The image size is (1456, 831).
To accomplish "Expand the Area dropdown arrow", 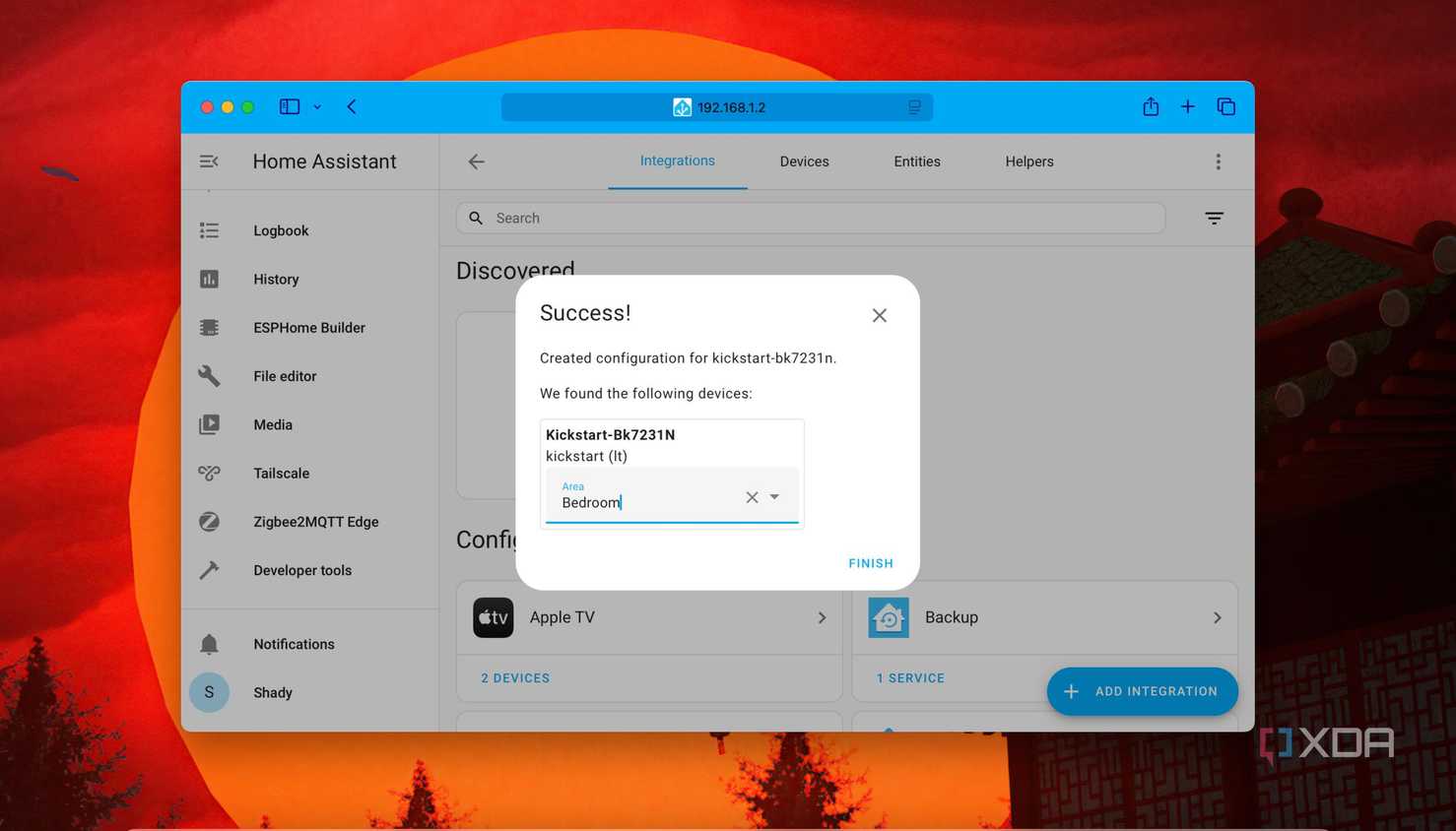I will (x=774, y=497).
